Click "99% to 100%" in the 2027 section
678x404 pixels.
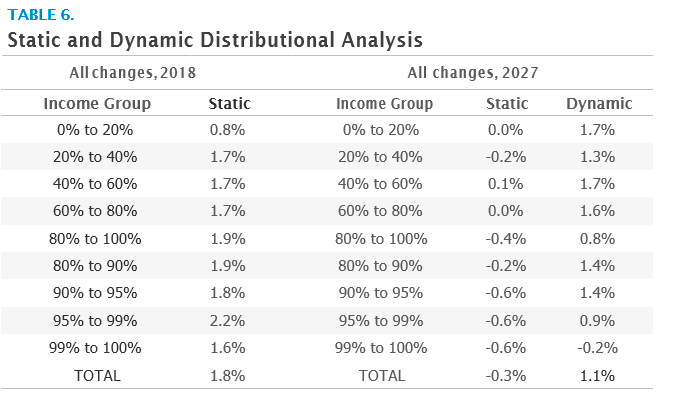[x=384, y=348]
